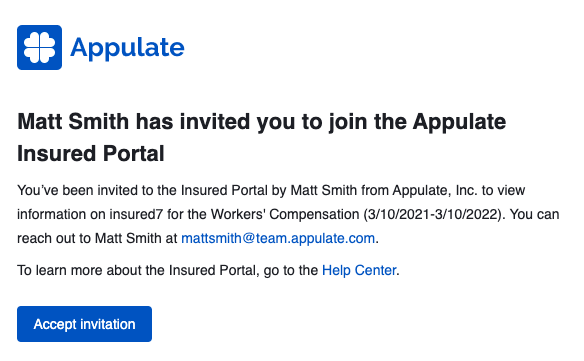
Task: Click 'Insured Portal' on heading's second line
Action: click(x=91, y=153)
